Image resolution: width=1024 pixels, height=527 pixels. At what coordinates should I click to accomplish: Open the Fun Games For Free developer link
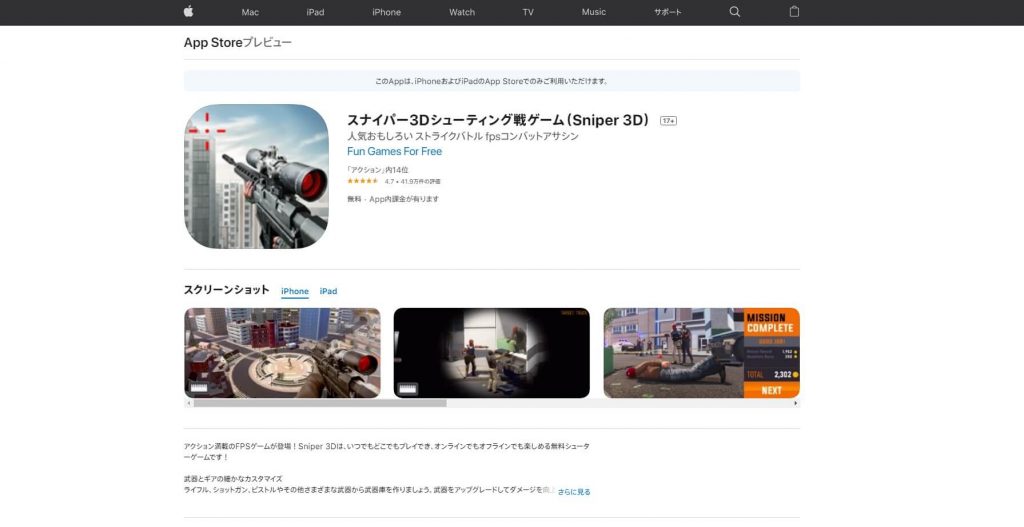coord(394,152)
